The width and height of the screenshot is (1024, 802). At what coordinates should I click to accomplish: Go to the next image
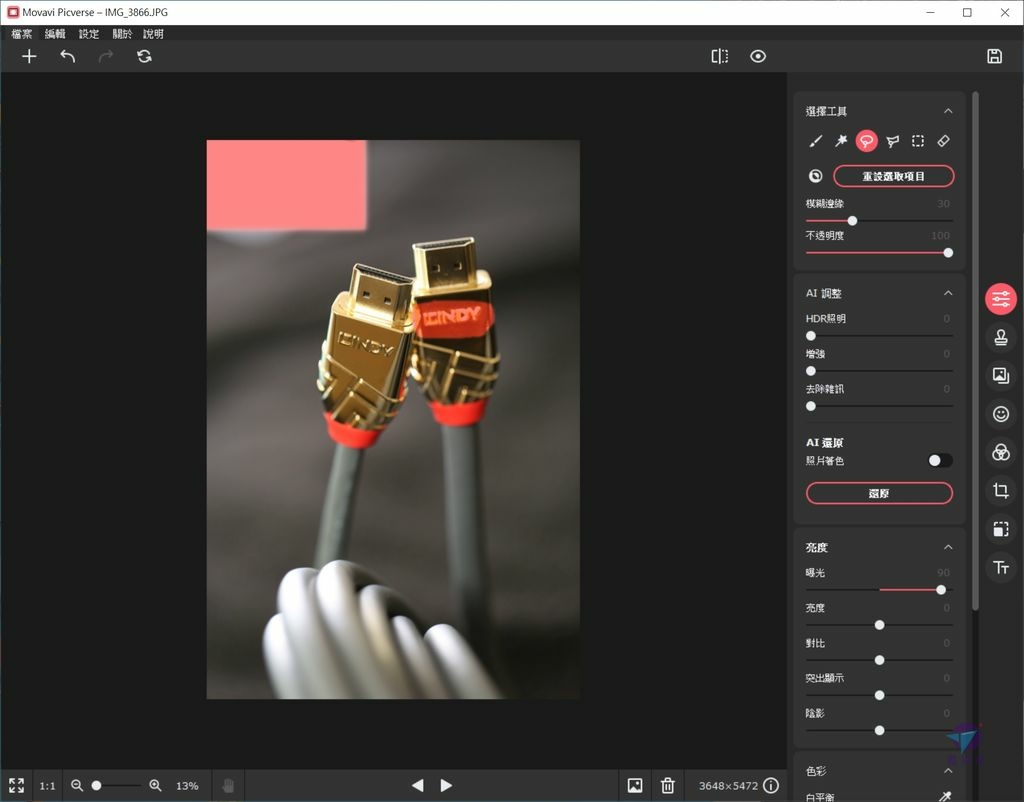point(446,785)
